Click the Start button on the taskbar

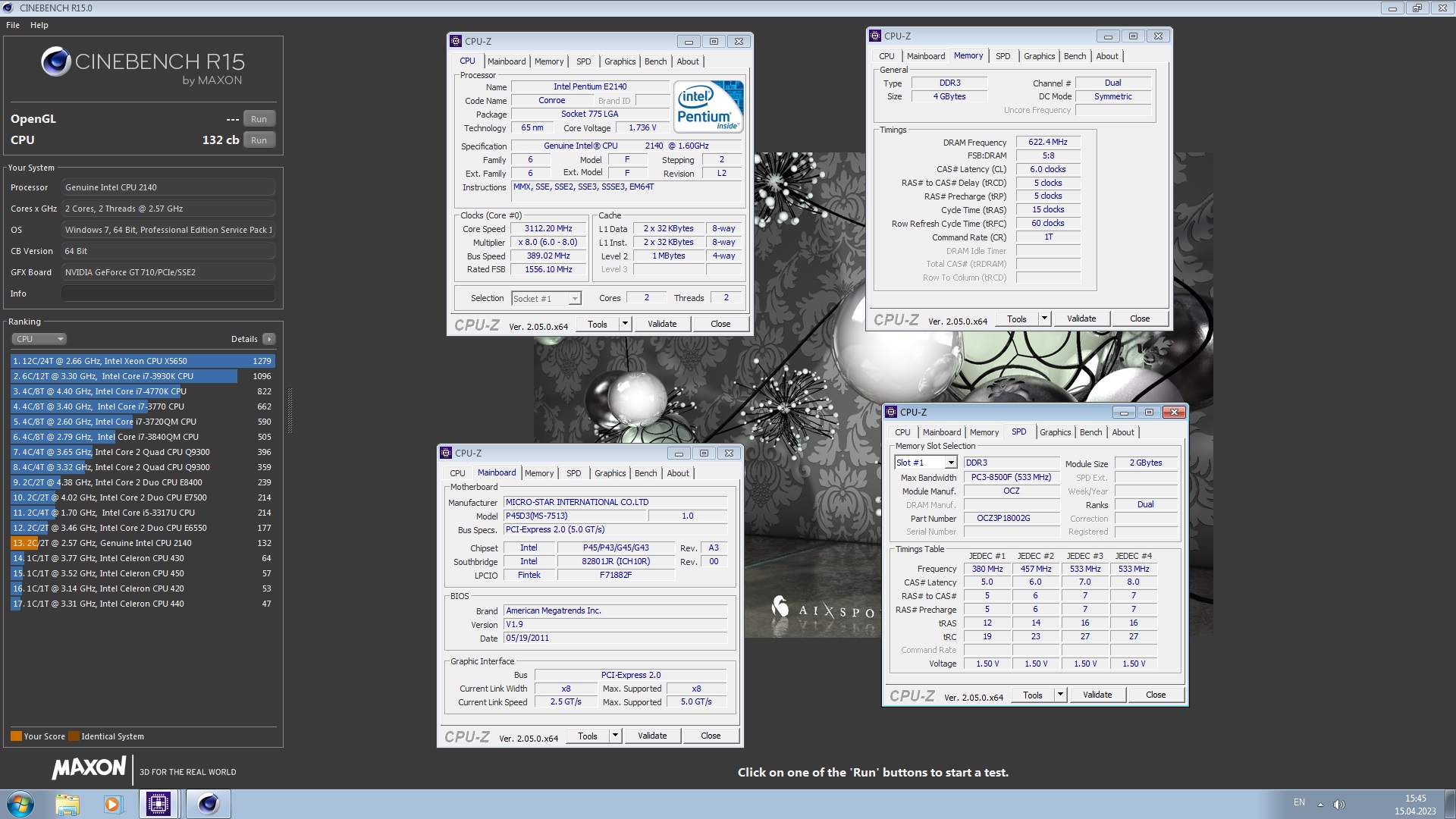20,804
